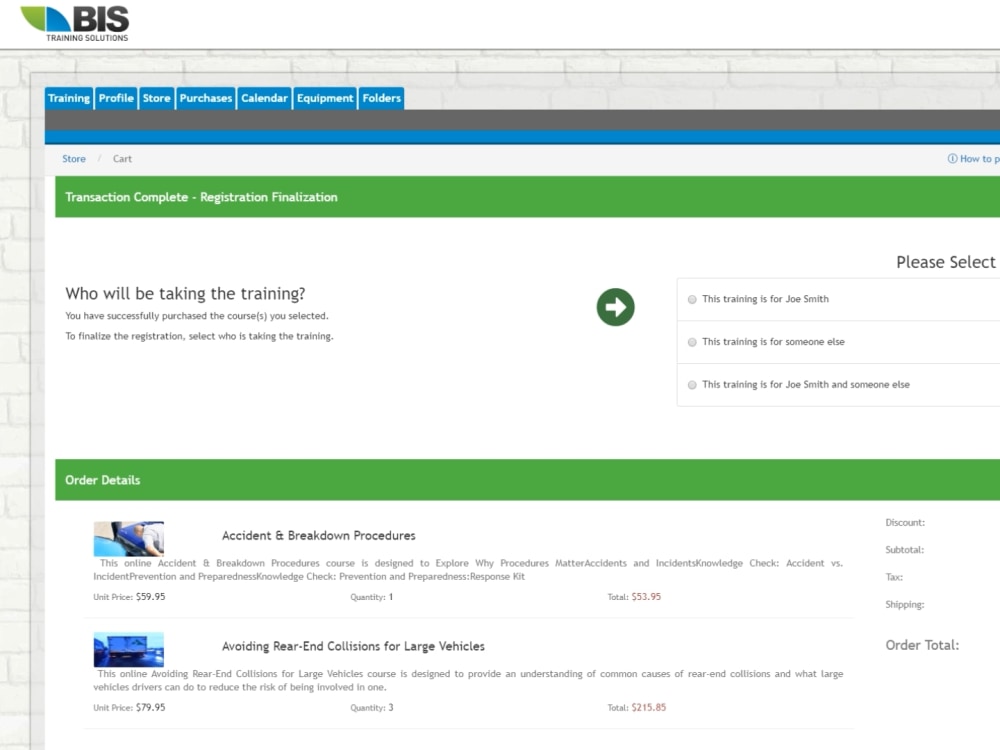Click the Store breadcrumb link
Image resolution: width=1000 pixels, height=750 pixels.
pyautogui.click(x=74, y=159)
